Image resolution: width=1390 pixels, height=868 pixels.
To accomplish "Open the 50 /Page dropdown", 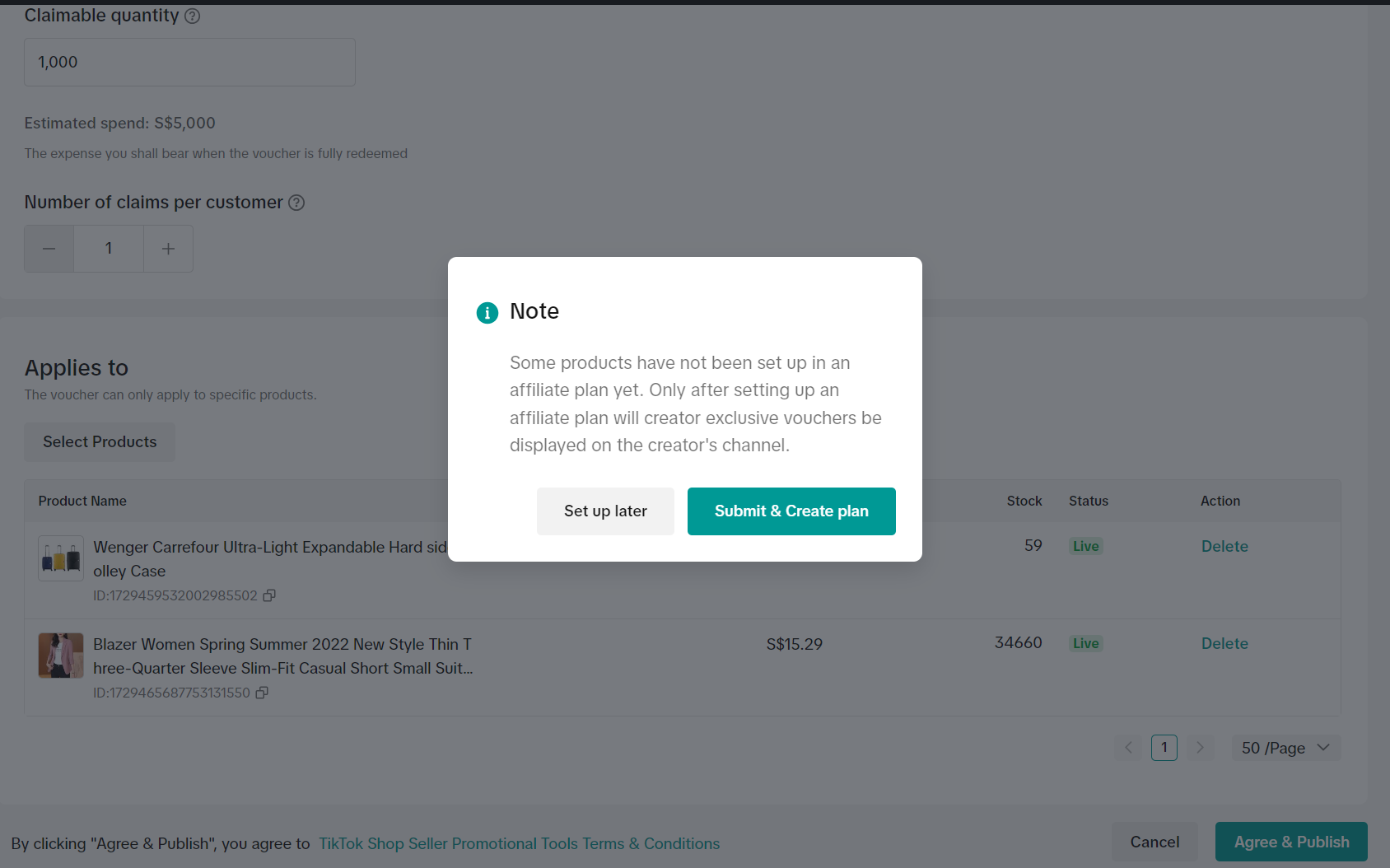I will pos(1285,748).
